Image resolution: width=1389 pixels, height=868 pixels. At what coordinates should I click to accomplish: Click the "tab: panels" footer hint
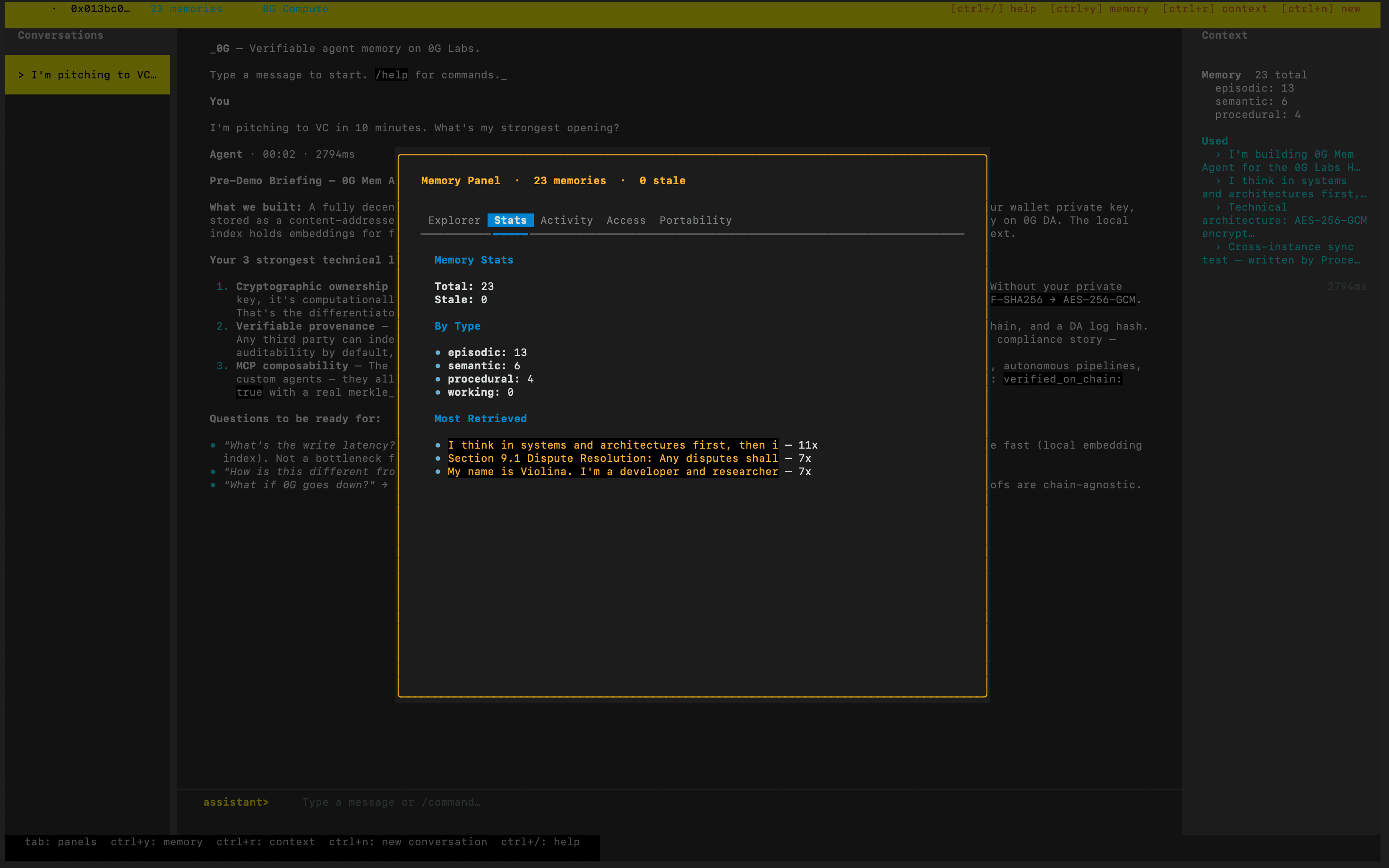coord(60,842)
